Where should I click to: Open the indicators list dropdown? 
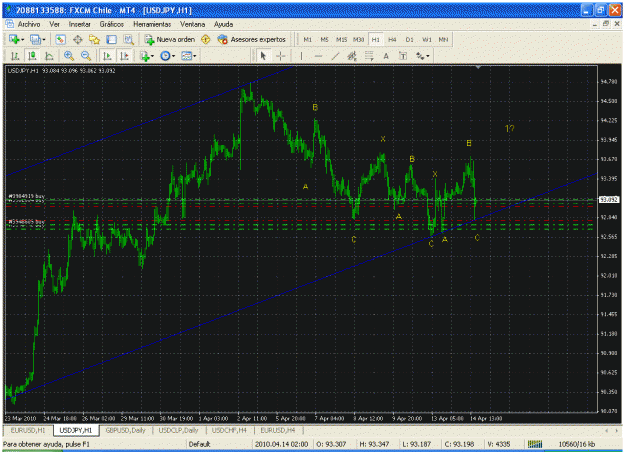pos(147,56)
